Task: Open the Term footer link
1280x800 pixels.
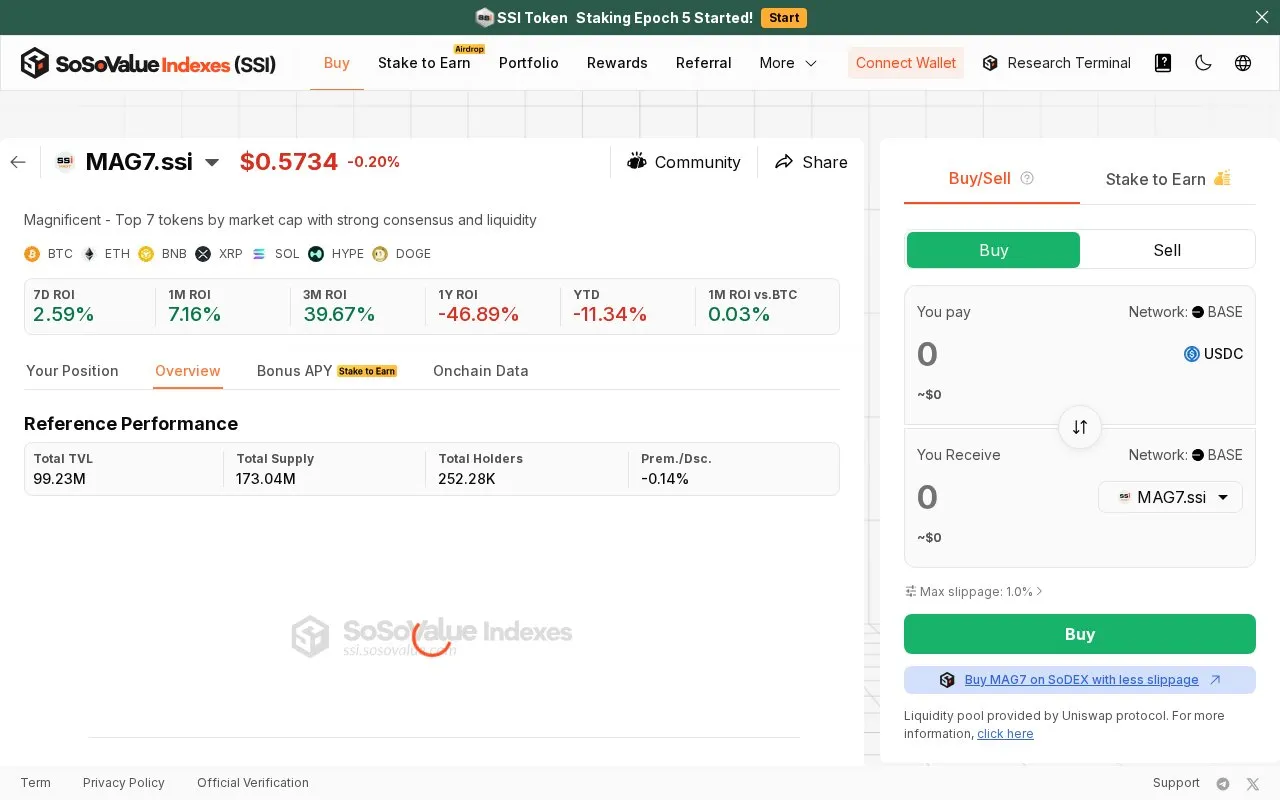Action: tap(36, 783)
